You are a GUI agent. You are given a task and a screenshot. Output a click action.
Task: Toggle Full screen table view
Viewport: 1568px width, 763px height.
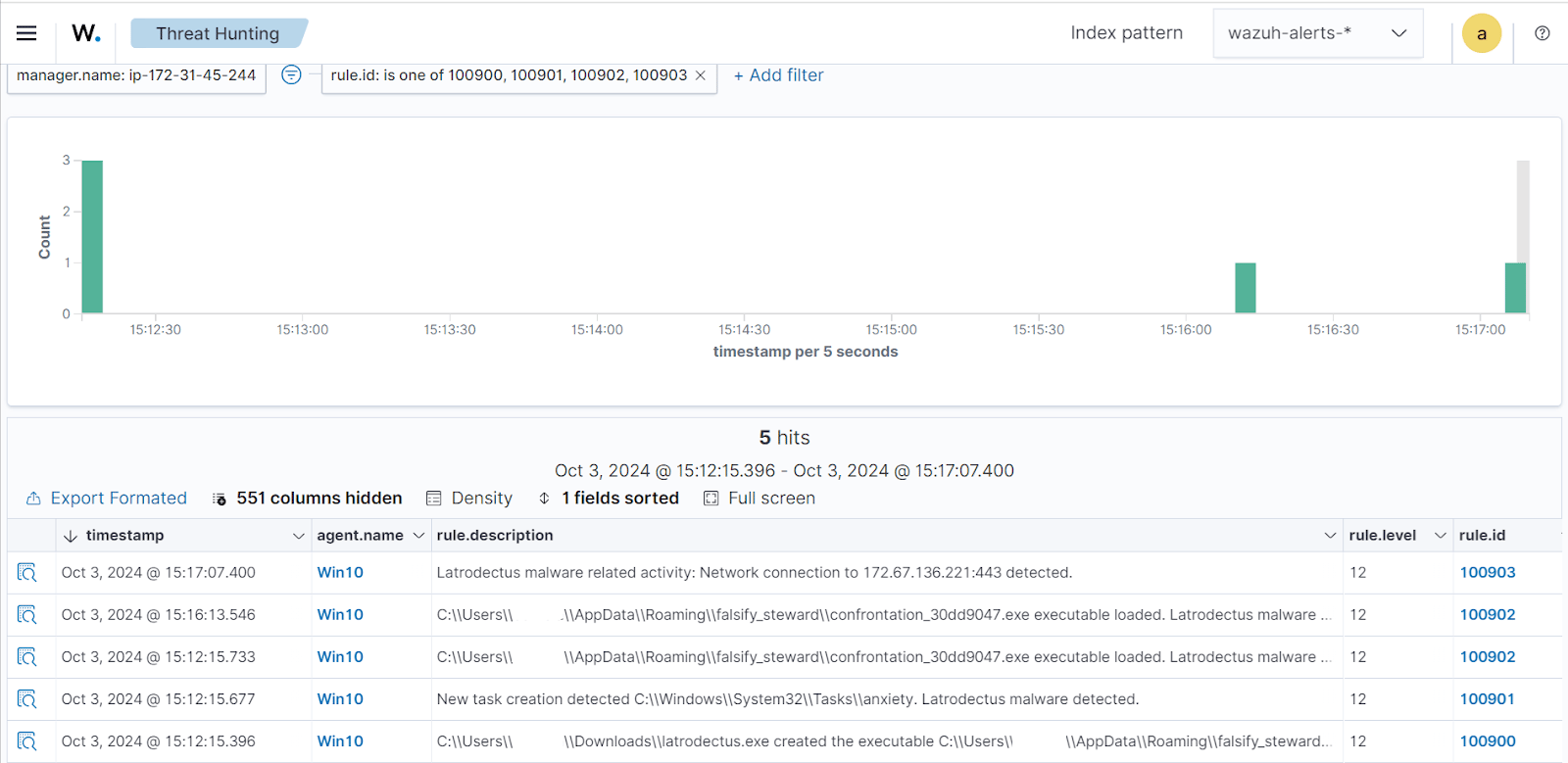(759, 499)
